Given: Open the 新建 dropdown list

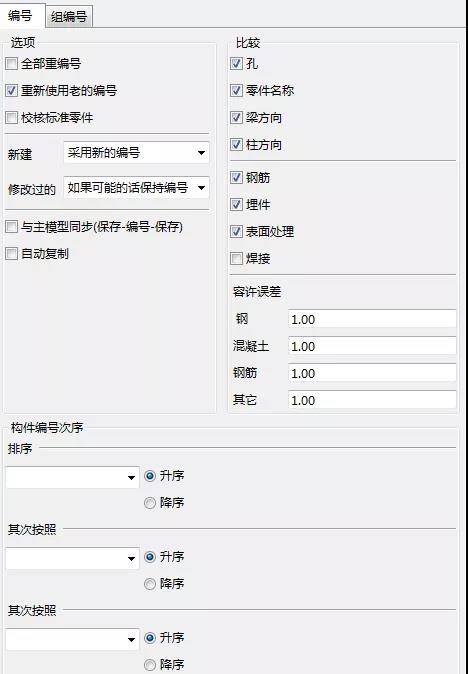Looking at the screenshot, I should [136, 153].
